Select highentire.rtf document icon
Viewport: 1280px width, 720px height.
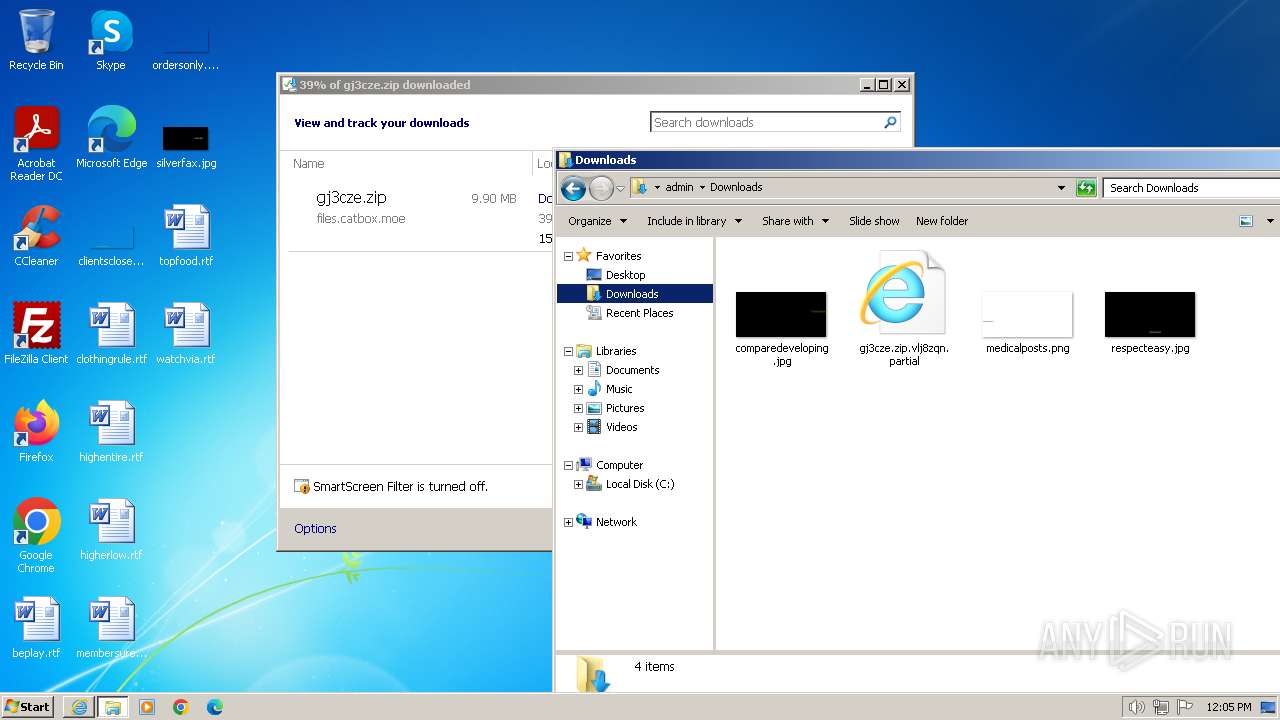coord(111,432)
